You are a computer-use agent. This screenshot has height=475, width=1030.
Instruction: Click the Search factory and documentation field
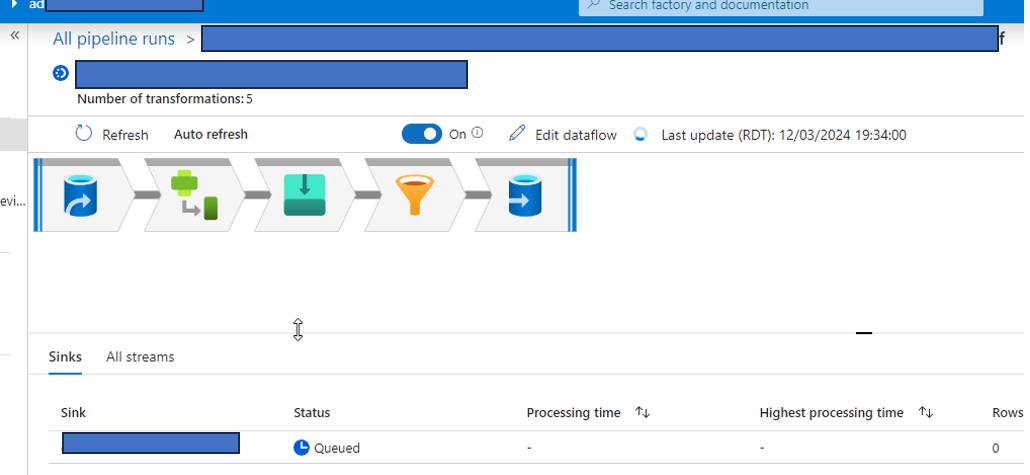[781, 7]
